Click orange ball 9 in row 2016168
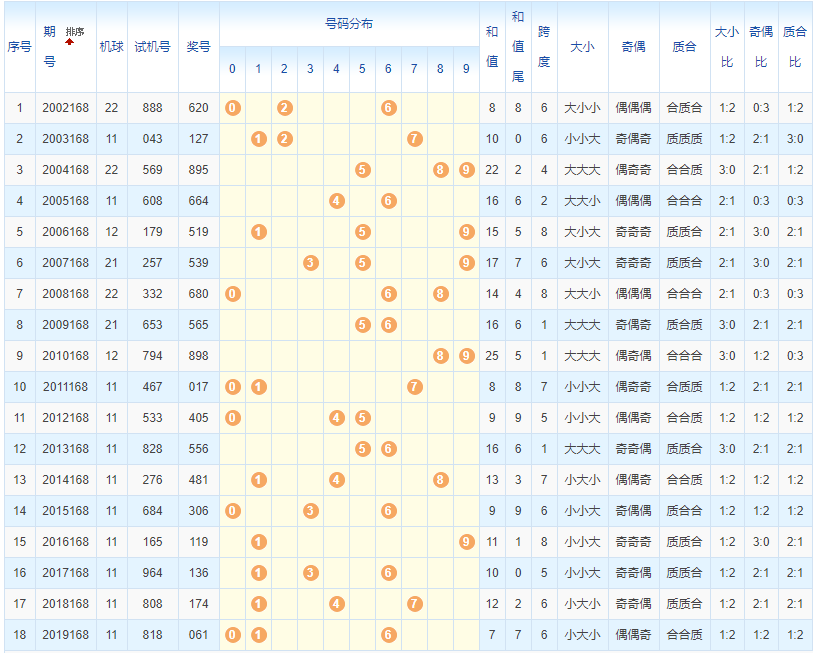Viewport: 813px width, 653px height. click(466, 542)
